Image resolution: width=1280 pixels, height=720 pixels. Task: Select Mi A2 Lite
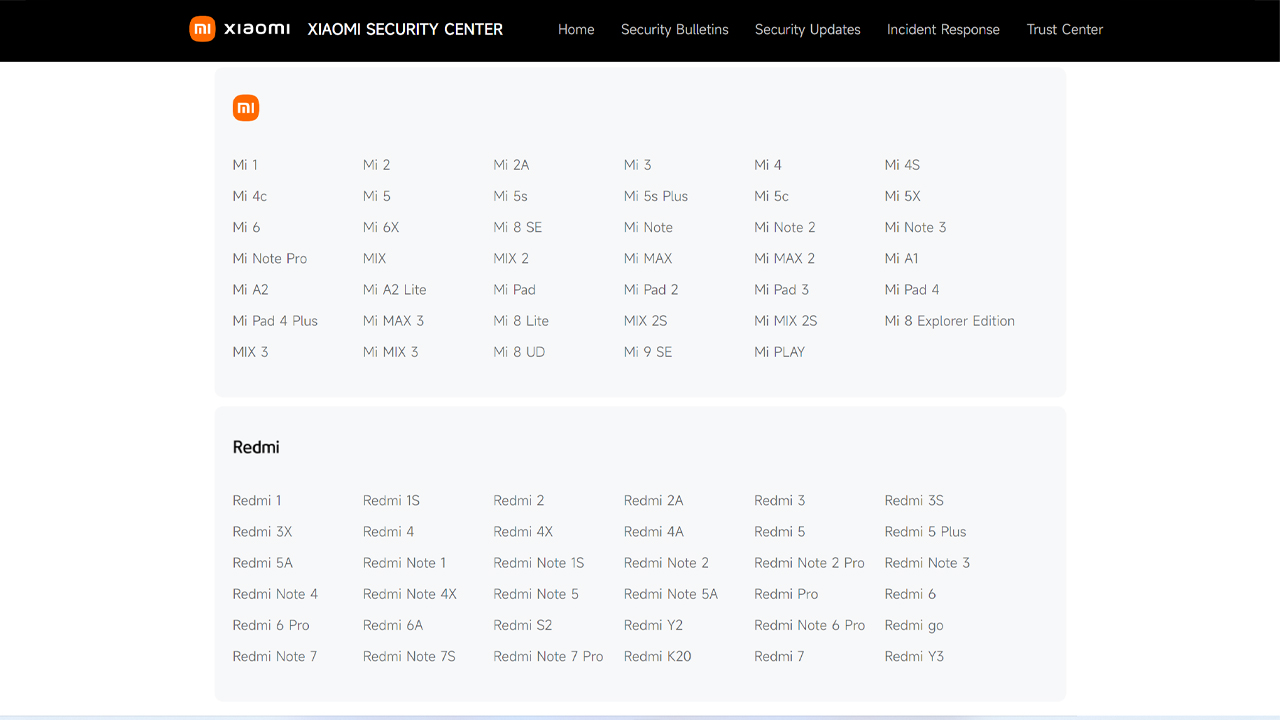(x=395, y=289)
